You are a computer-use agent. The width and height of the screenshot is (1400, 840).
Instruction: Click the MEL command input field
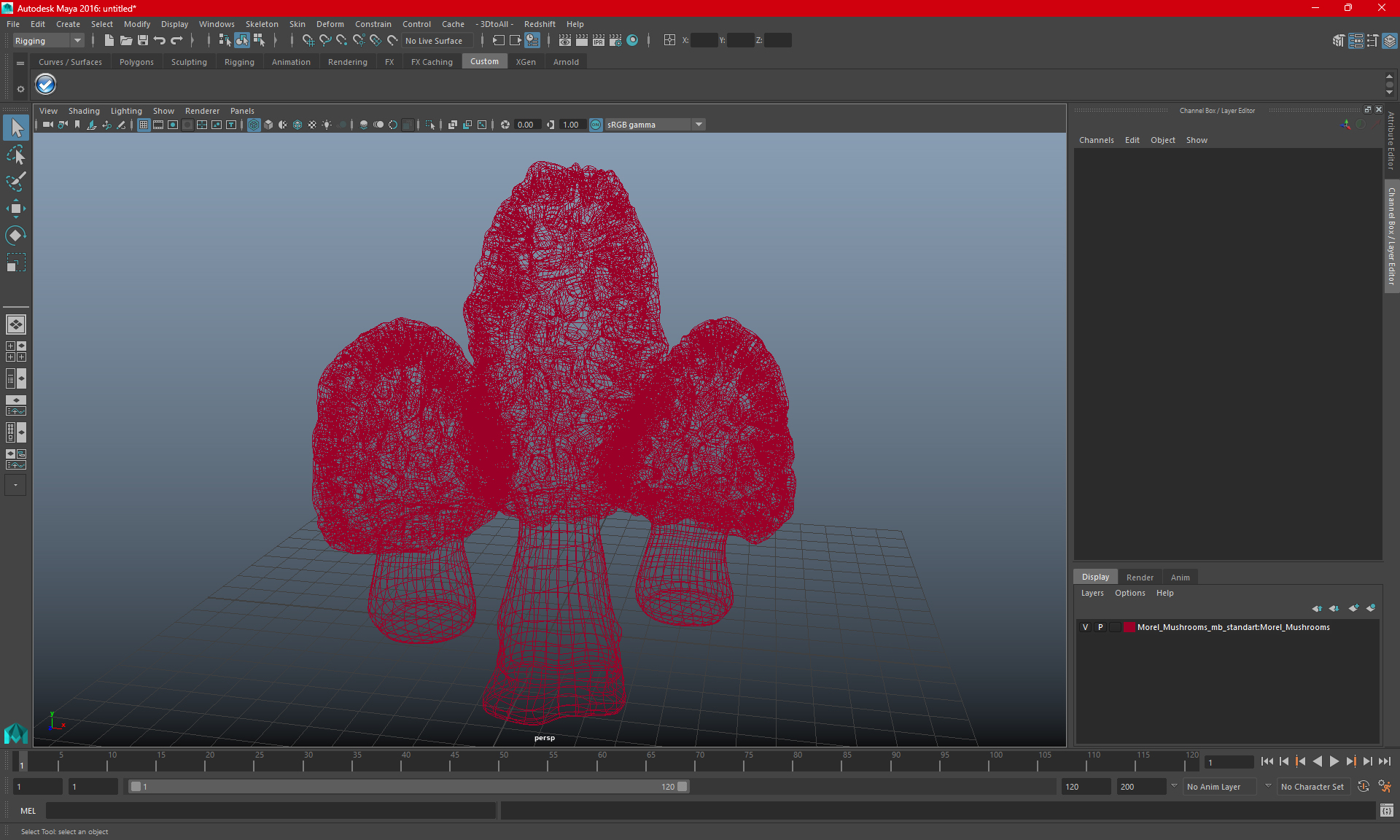pos(271,810)
